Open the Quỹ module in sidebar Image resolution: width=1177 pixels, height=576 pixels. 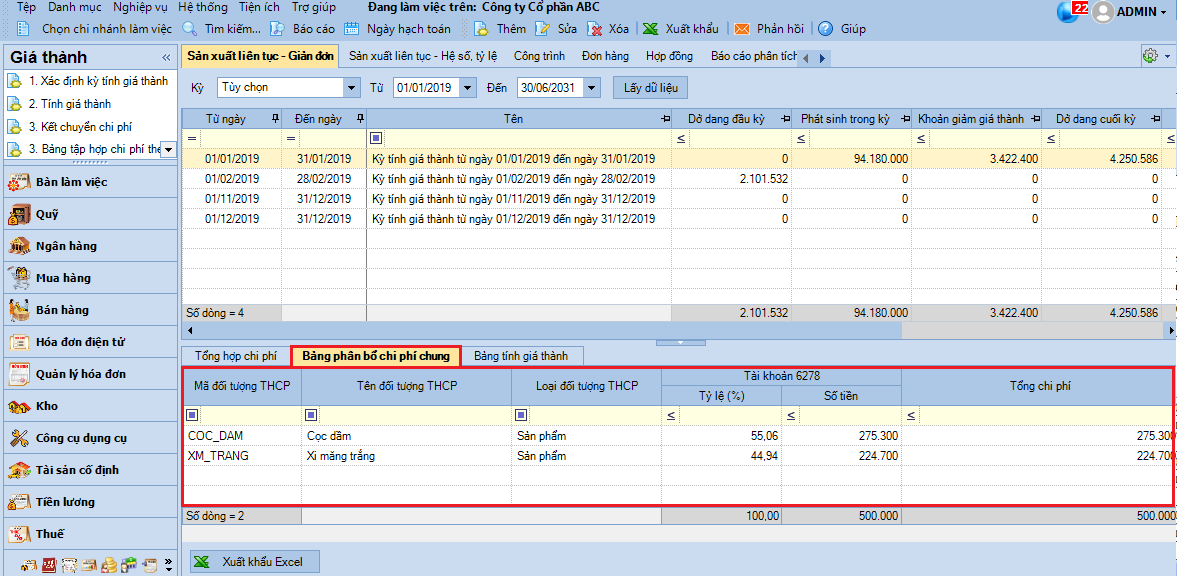[47, 214]
